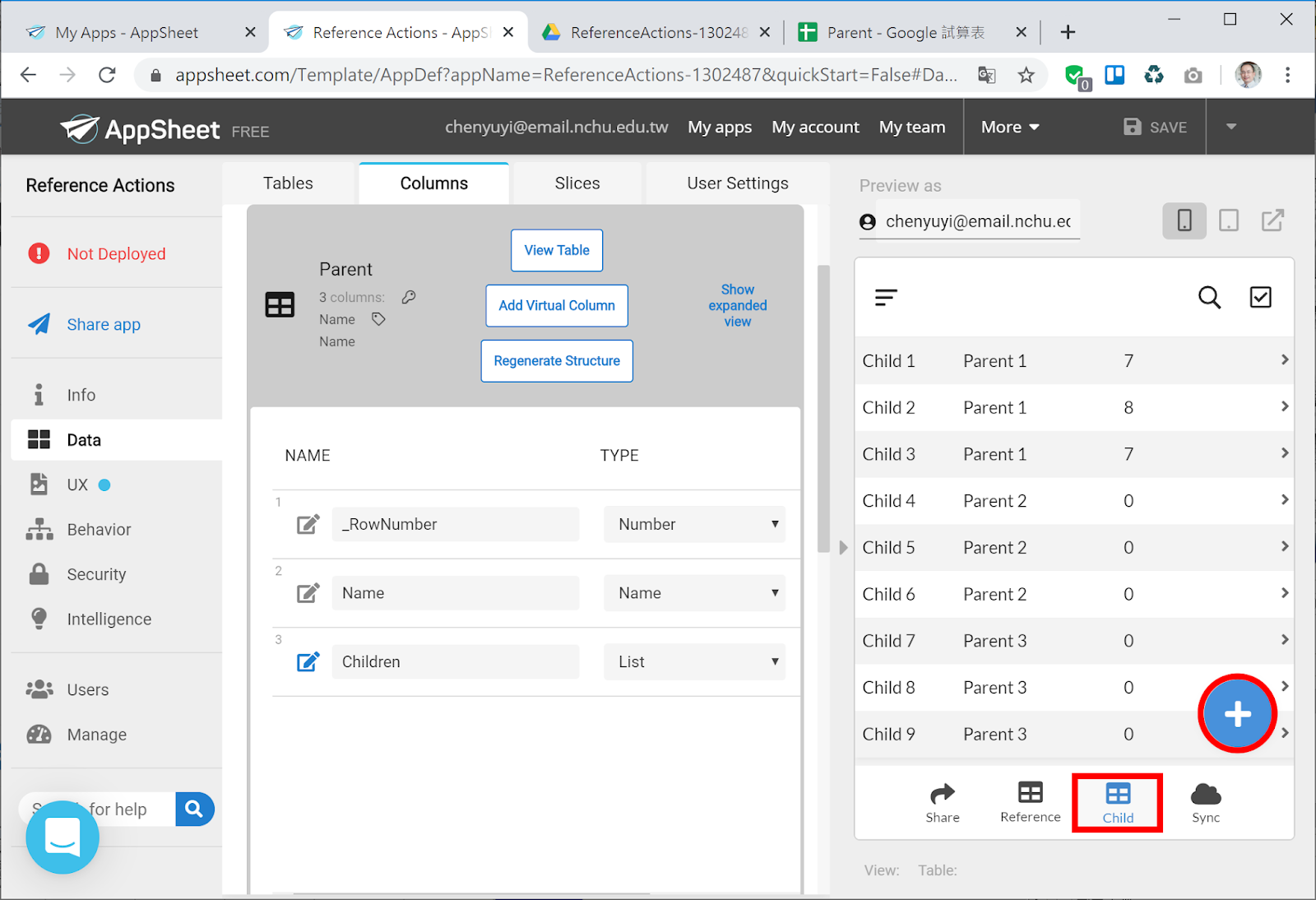Open the preview app hamburger menu
Viewport: 1316px width, 900px height.
886,297
